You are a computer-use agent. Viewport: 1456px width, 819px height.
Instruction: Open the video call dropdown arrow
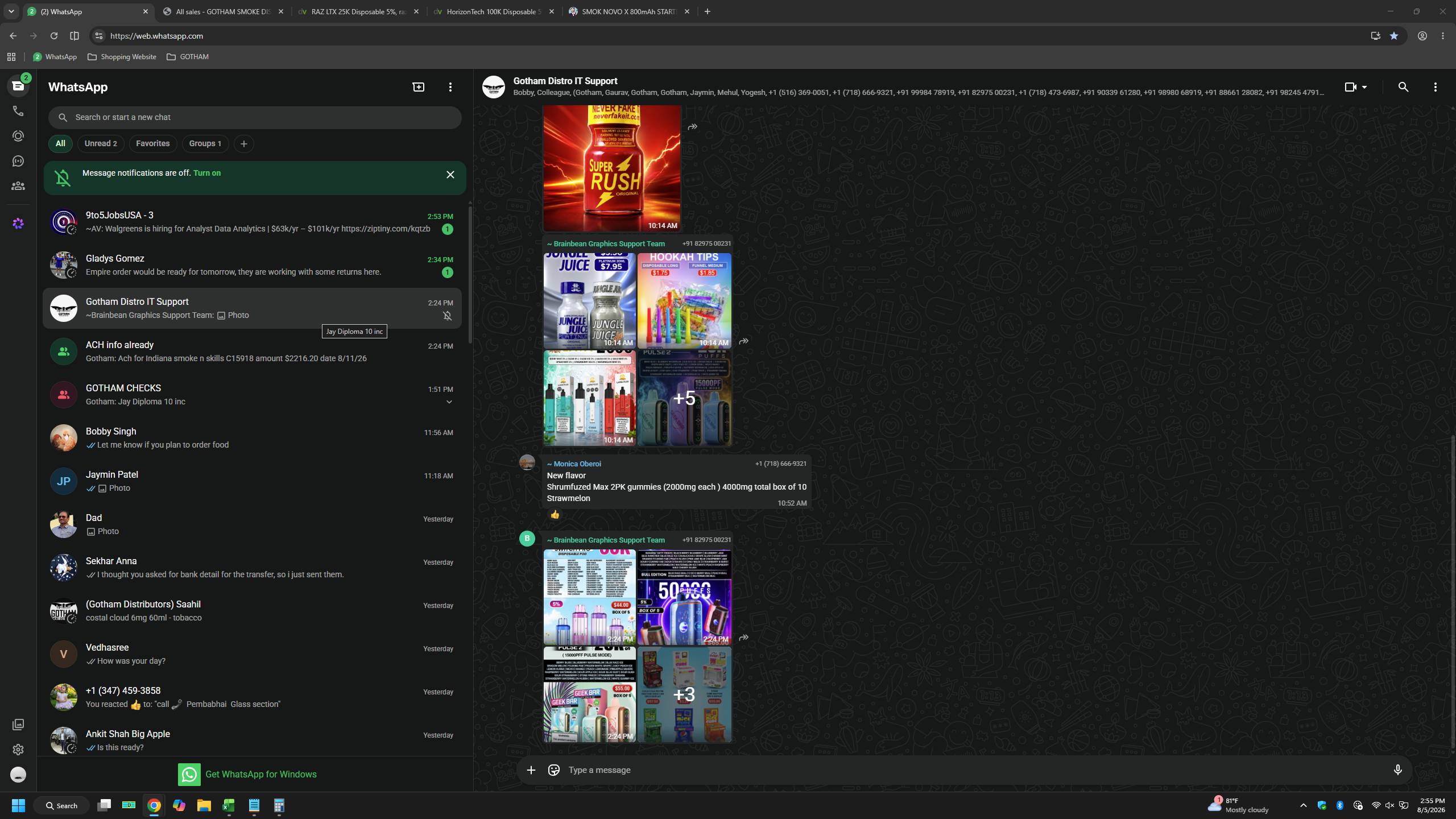click(x=1364, y=87)
